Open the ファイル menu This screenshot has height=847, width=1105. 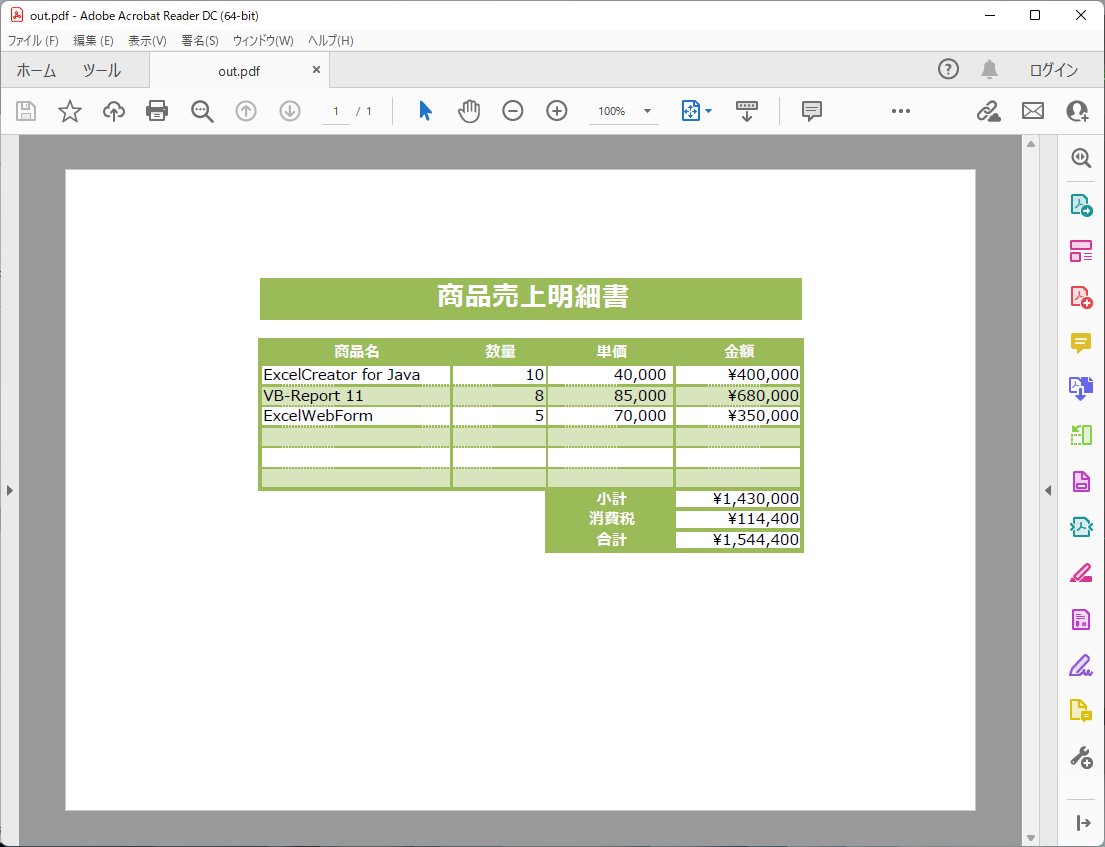[x=33, y=41]
